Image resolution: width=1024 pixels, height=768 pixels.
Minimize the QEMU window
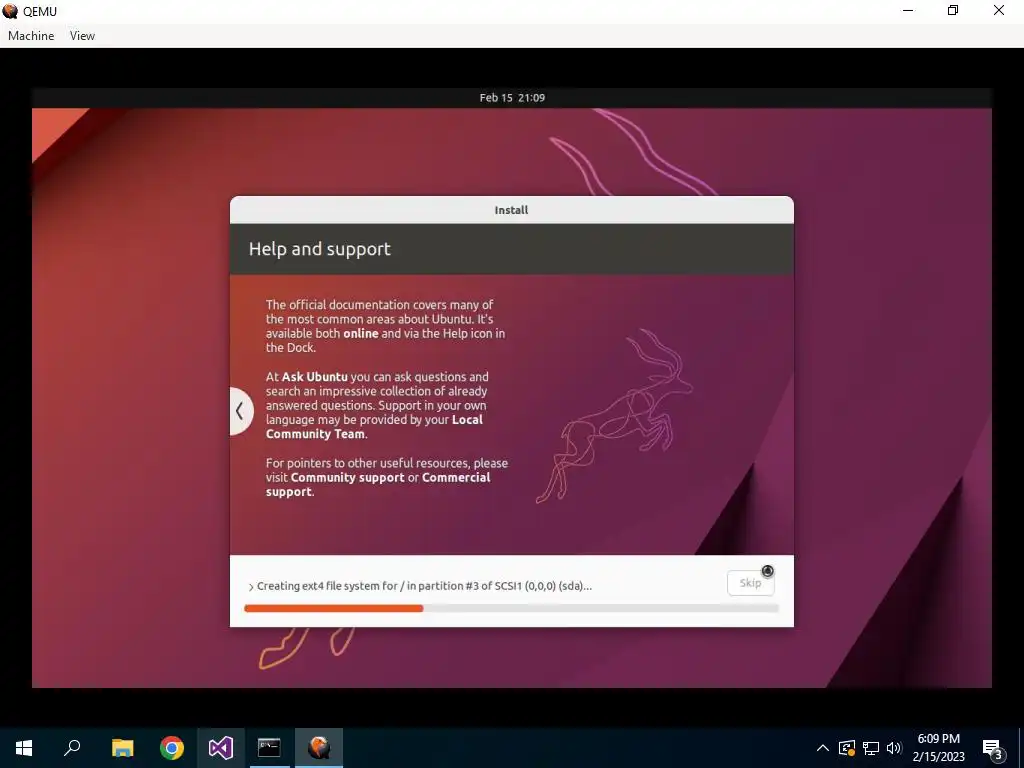pos(908,10)
